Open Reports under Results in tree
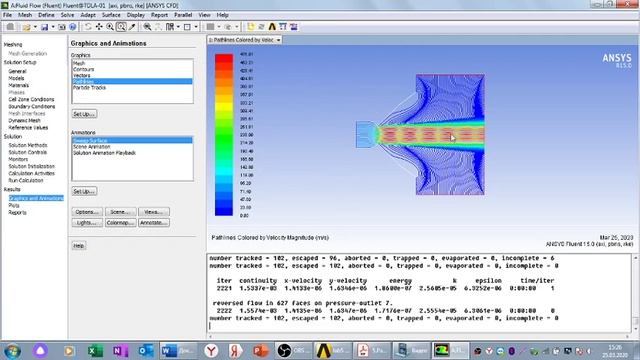Viewport: 640px width, 360px height. (17, 213)
